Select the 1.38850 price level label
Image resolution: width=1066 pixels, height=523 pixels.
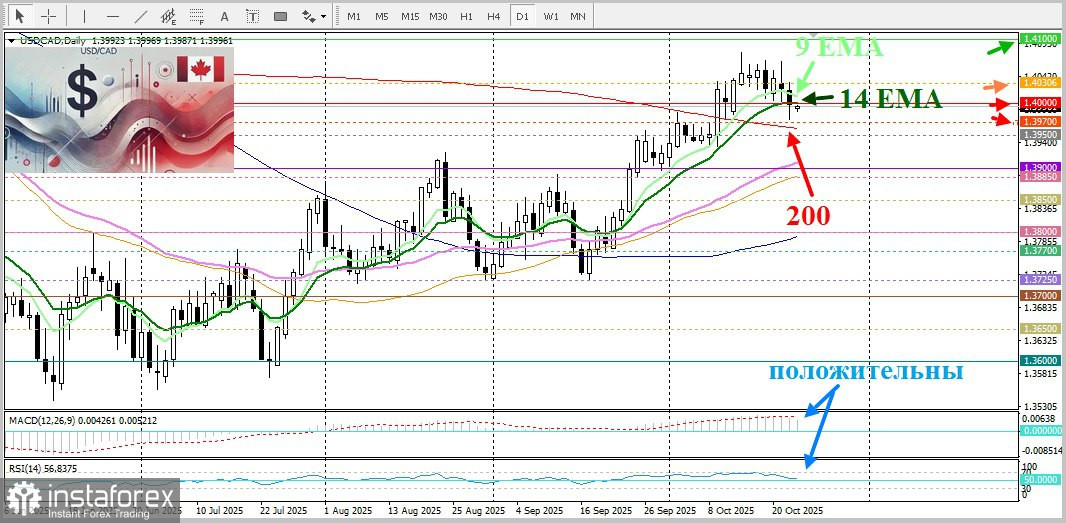[x=1040, y=176]
